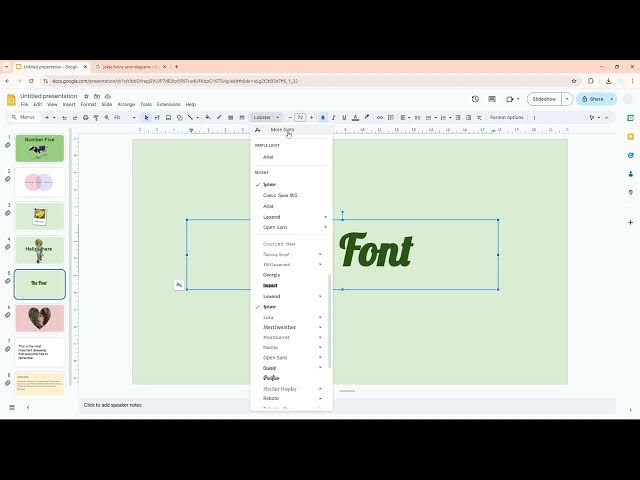
Task: Open new slide layout dropdown arrow
Action: [x=54, y=118]
